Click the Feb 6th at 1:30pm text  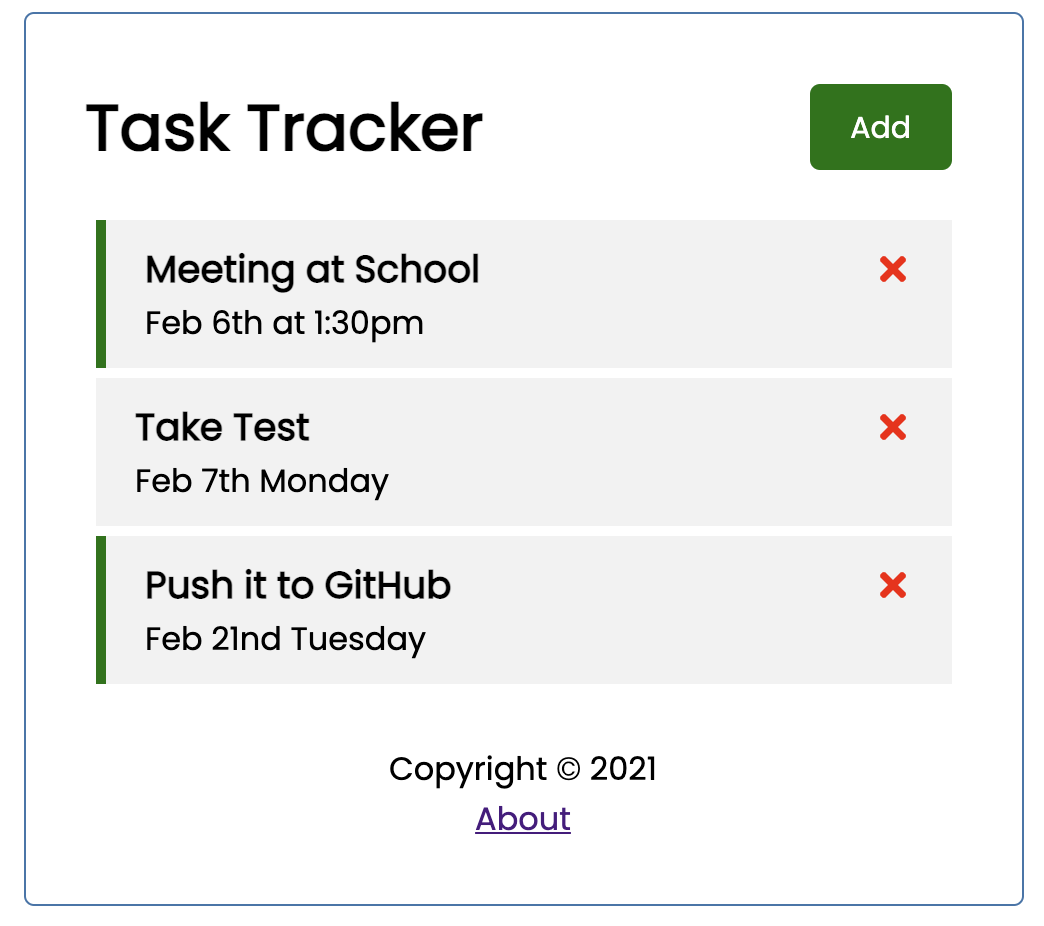tap(284, 323)
